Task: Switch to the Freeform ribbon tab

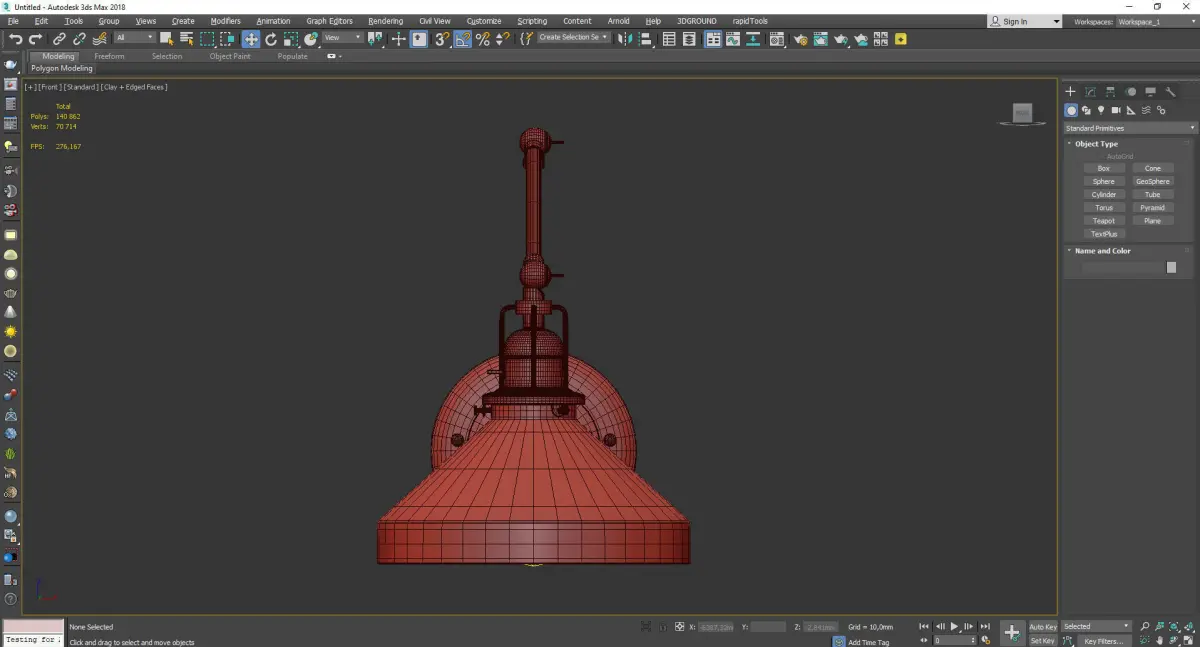Action: 109,56
